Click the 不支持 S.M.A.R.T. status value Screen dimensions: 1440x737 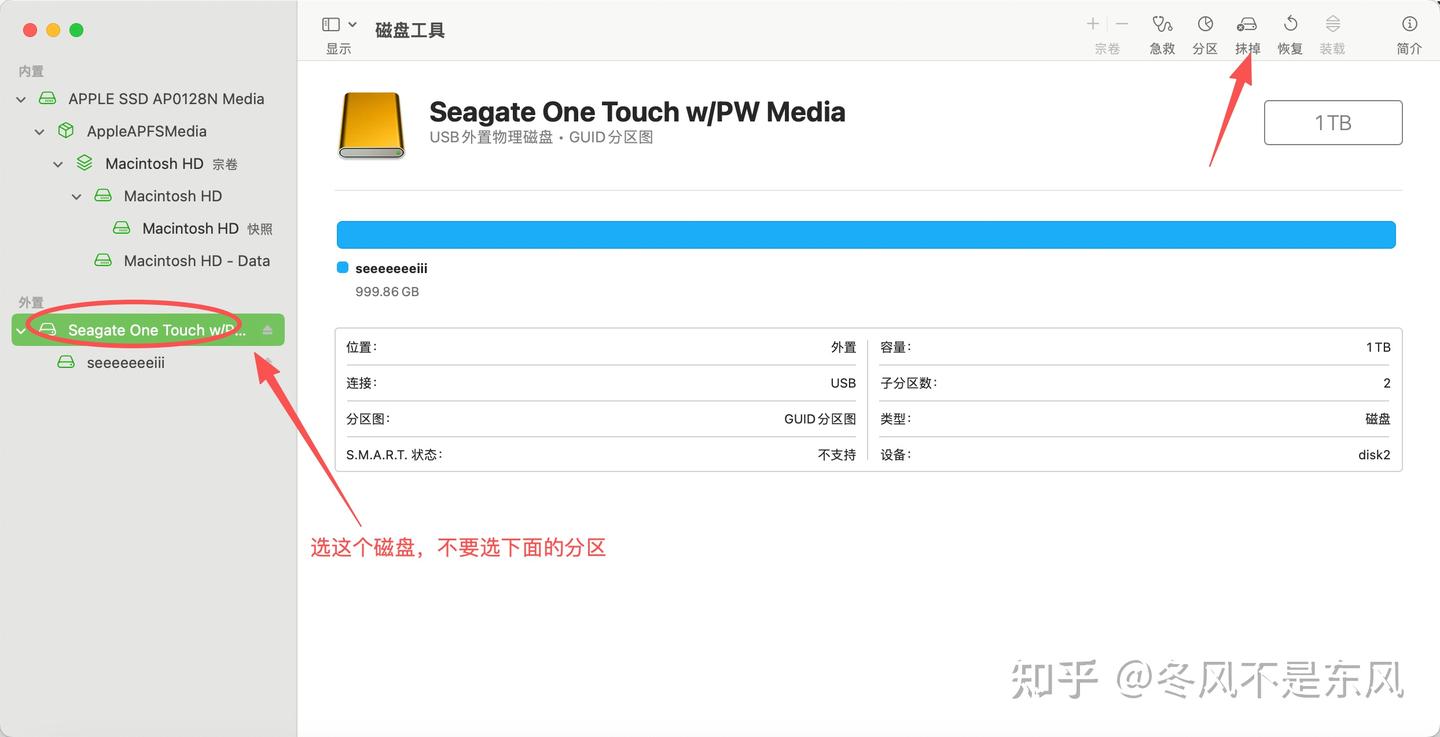[837, 455]
